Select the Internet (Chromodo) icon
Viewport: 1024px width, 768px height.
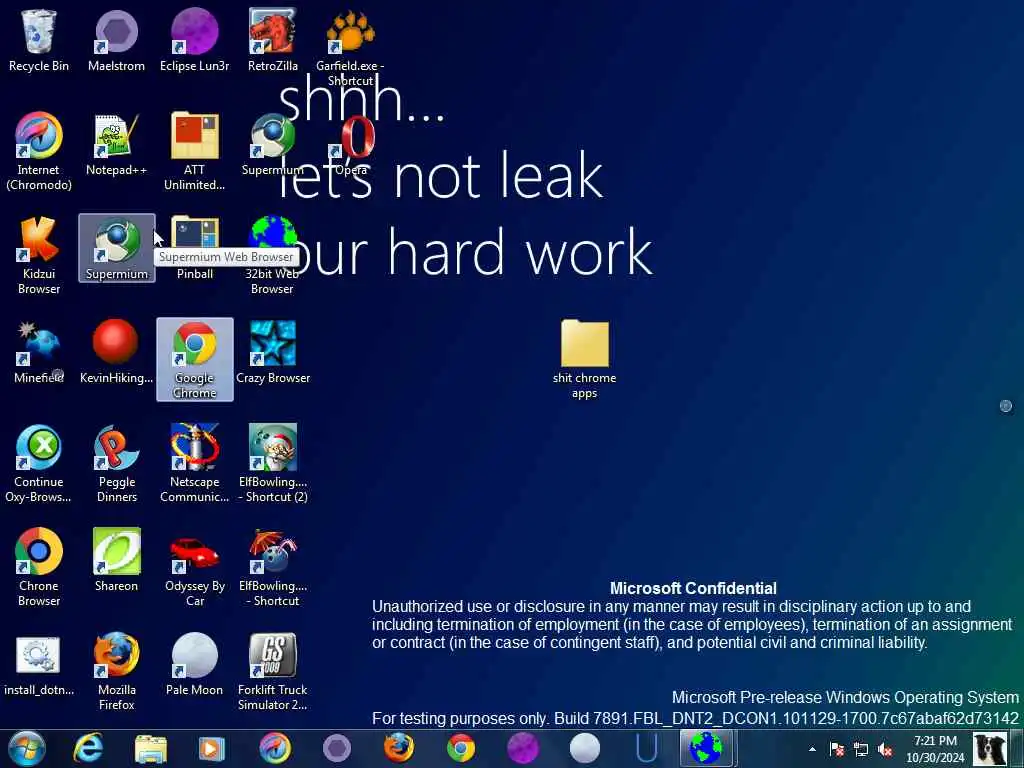pyautogui.click(x=39, y=152)
